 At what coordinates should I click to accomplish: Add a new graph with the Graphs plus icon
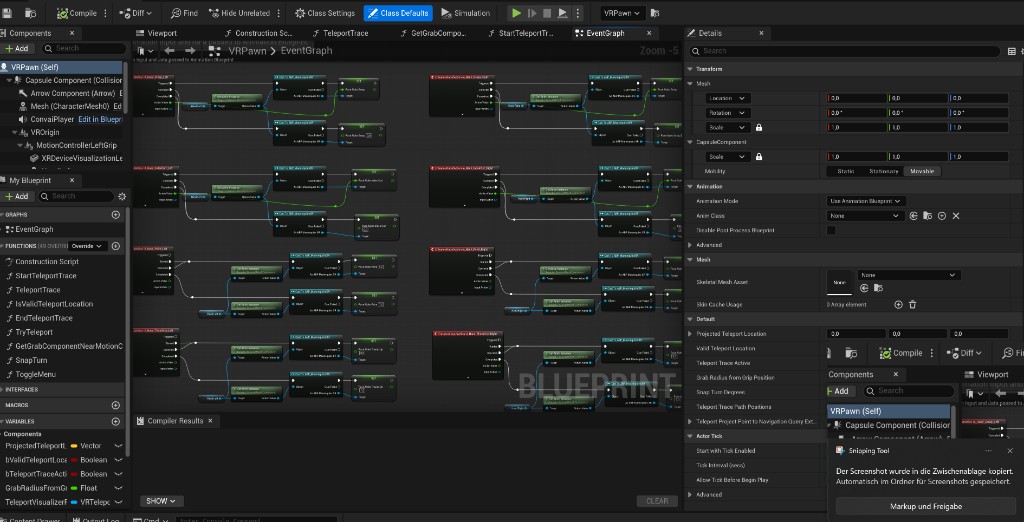click(116, 214)
